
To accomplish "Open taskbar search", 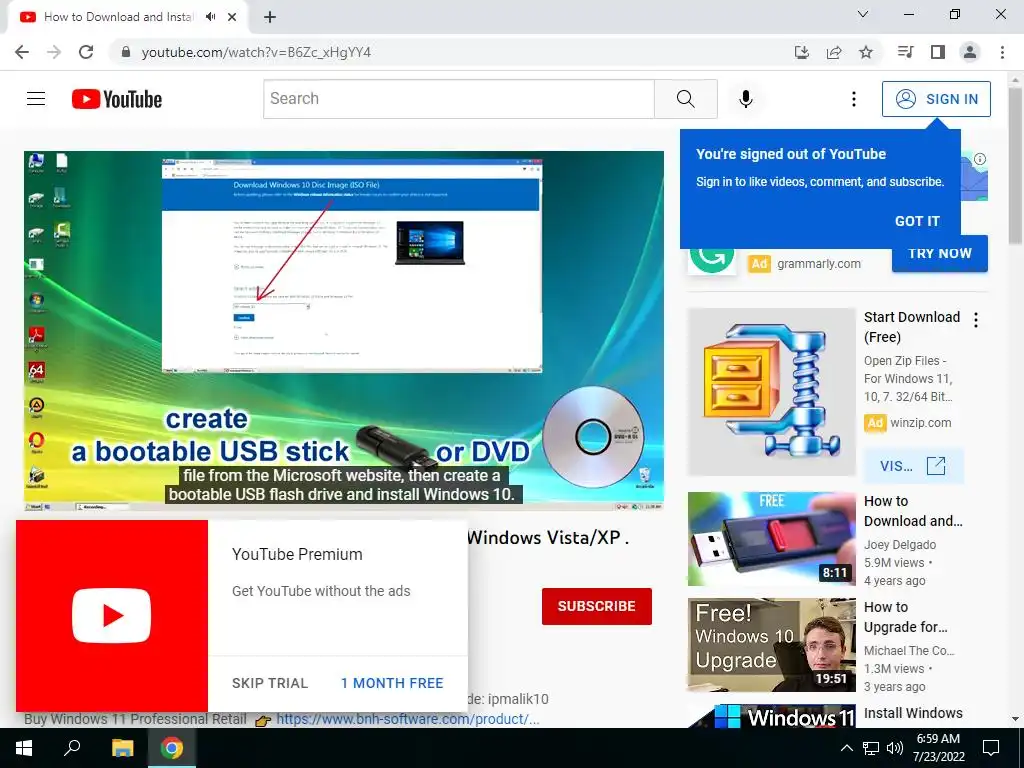I will point(72,748).
